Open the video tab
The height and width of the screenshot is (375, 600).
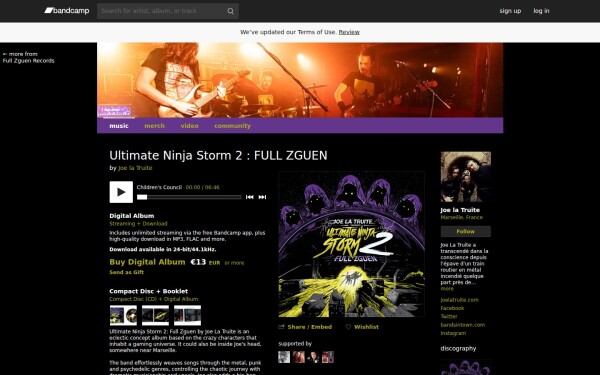click(x=189, y=126)
